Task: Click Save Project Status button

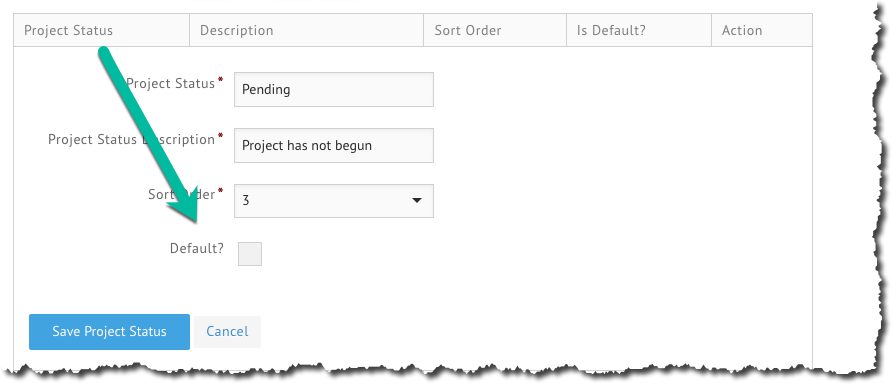Action: [109, 332]
